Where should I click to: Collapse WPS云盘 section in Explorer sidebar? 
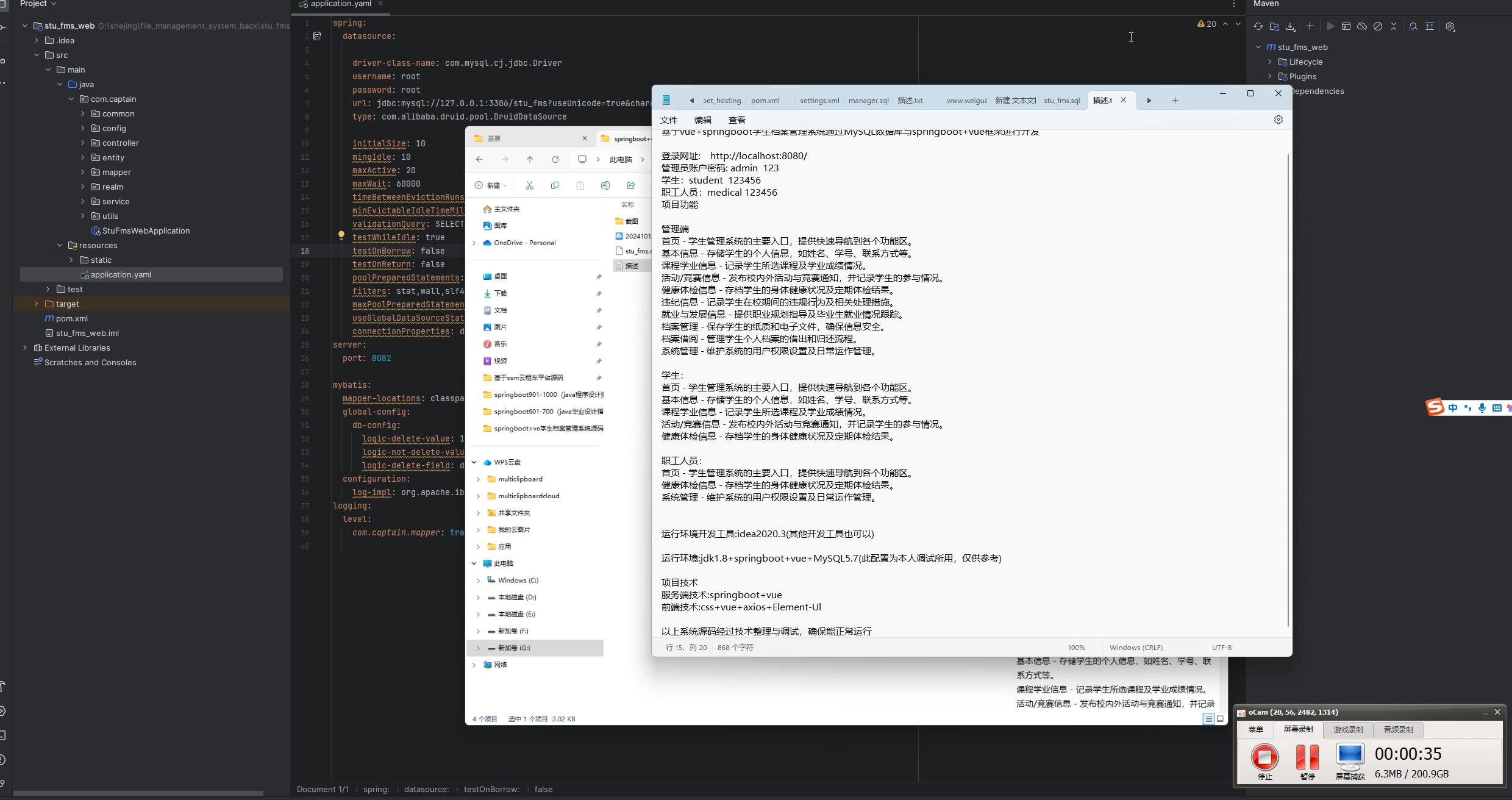474,462
